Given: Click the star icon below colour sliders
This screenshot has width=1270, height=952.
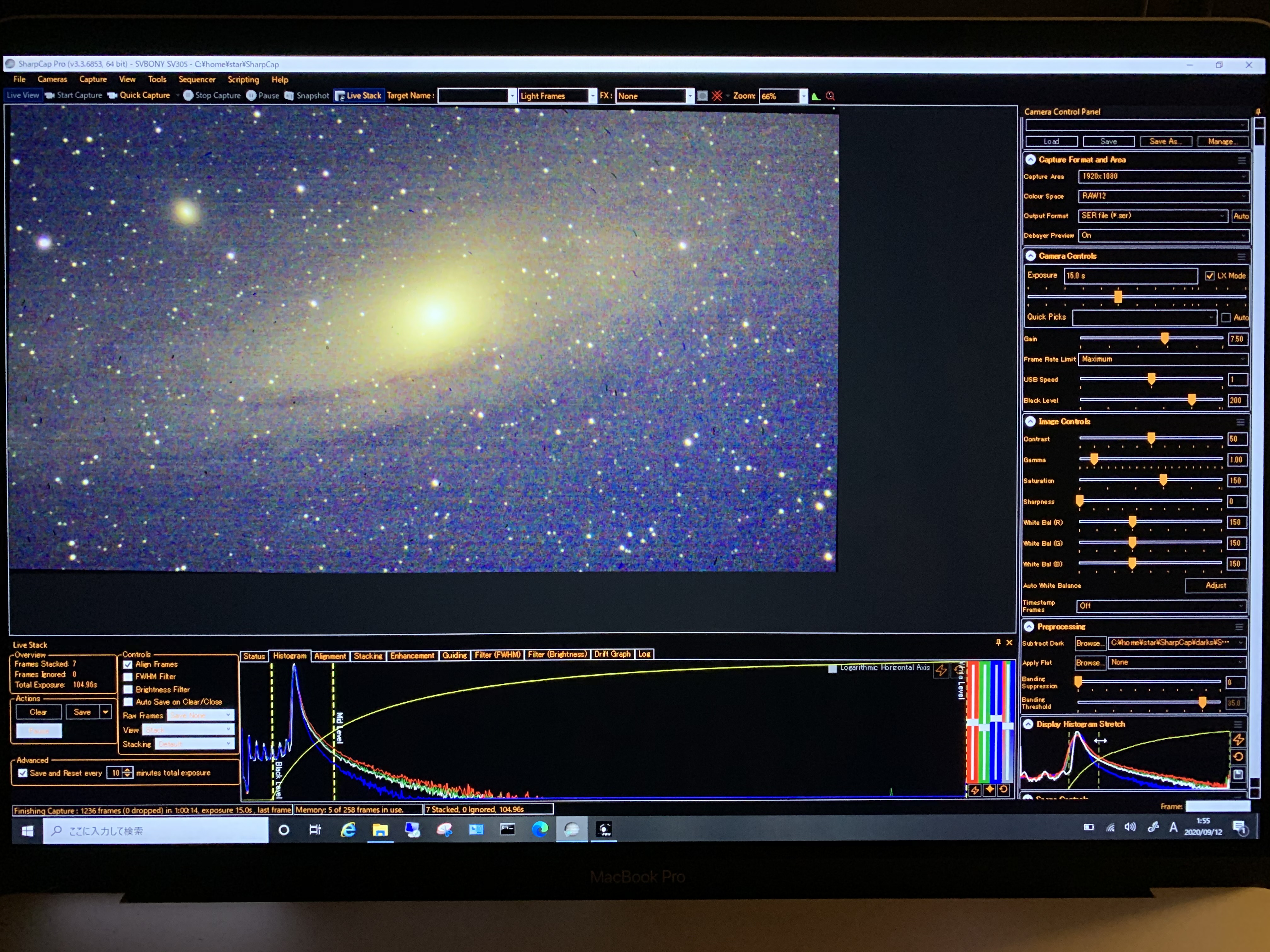Looking at the screenshot, I should point(989,790).
